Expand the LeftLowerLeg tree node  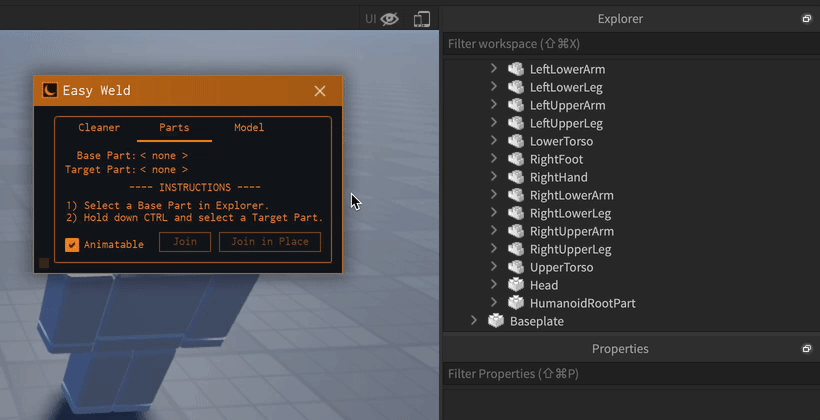(493, 87)
